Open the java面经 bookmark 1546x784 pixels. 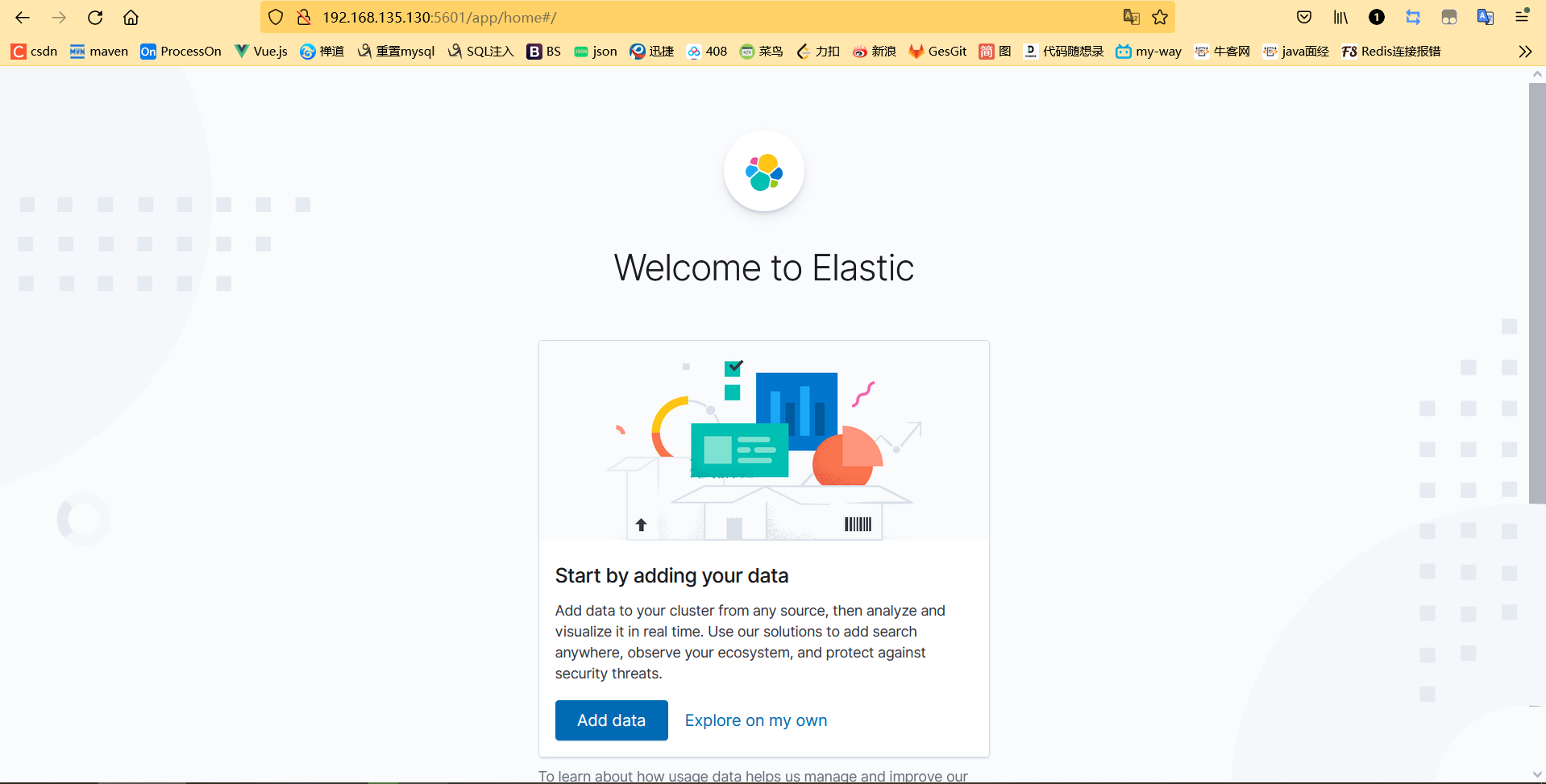click(x=1296, y=52)
